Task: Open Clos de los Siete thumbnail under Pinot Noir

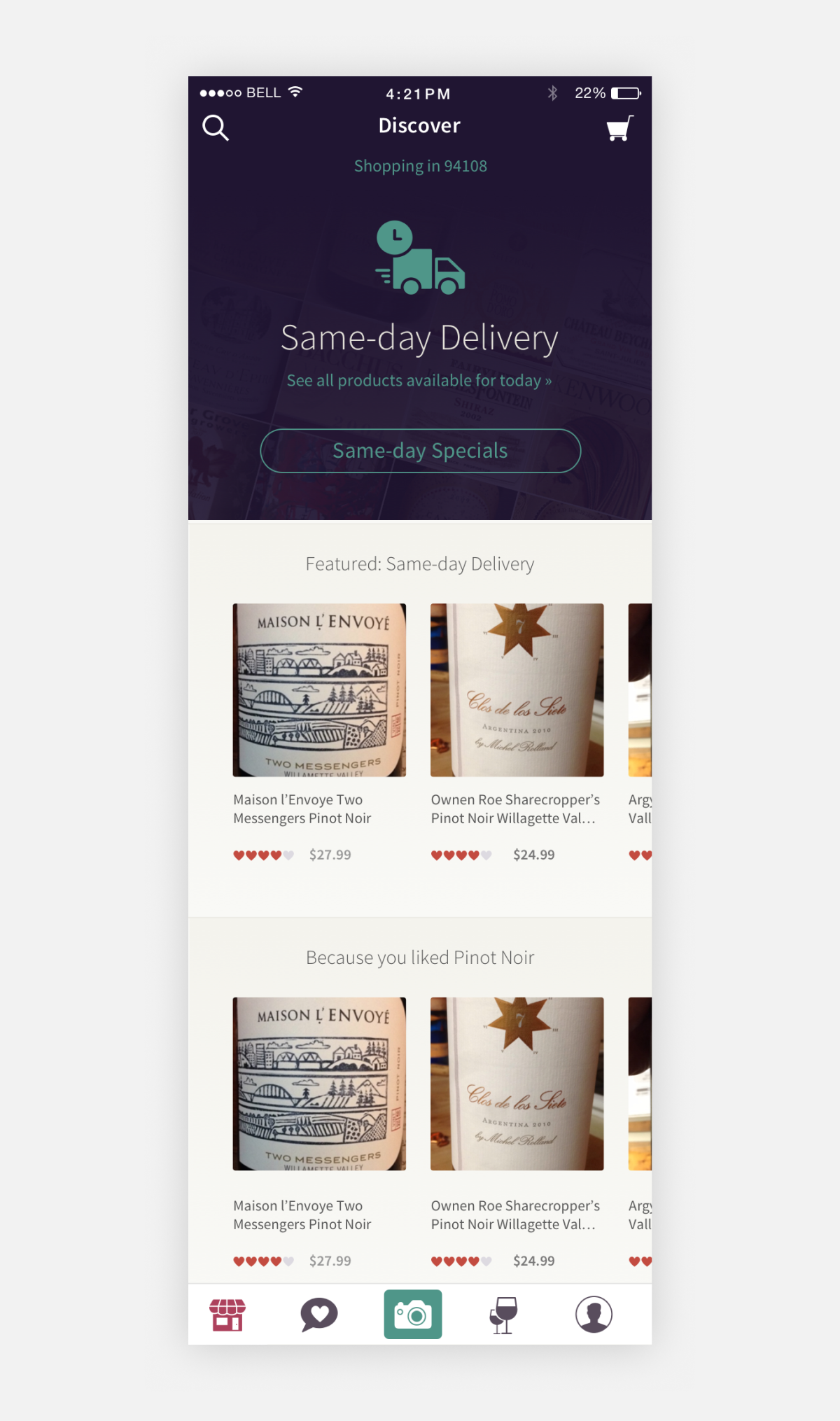Action: [517, 1084]
